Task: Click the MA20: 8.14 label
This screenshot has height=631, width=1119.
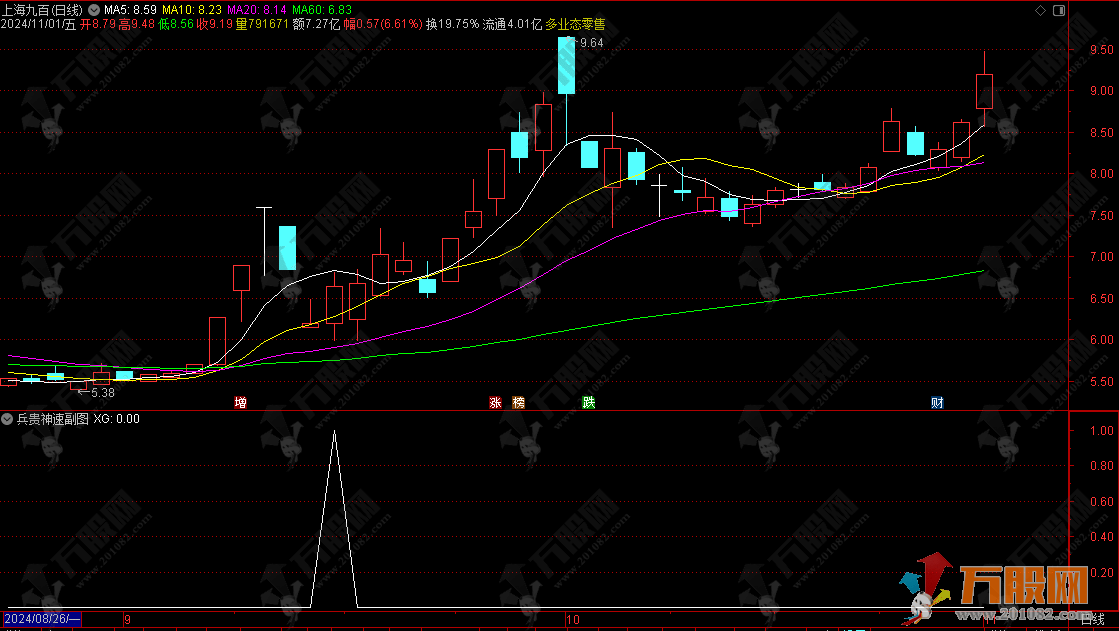Action: (x=256, y=10)
